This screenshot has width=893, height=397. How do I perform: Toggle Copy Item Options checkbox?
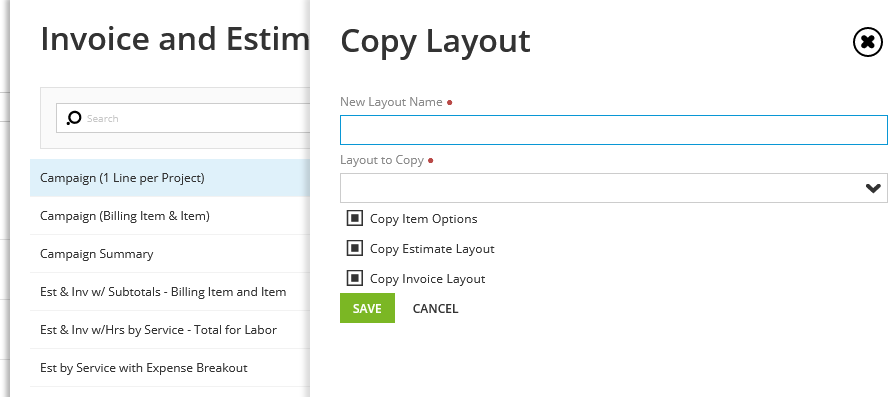(x=354, y=218)
